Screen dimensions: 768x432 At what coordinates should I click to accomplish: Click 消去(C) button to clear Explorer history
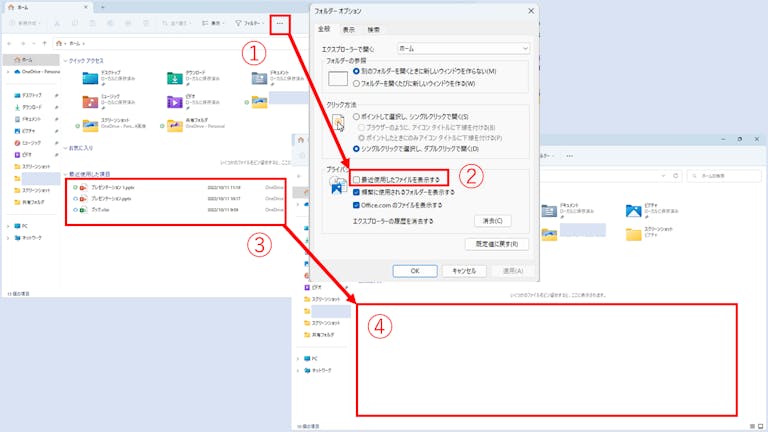(493, 221)
